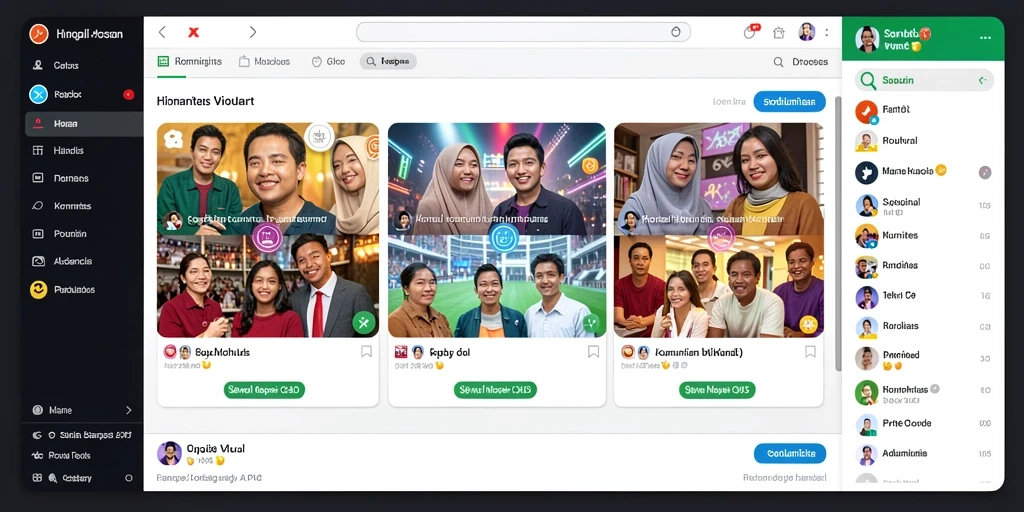The image size is (1024, 512).
Task: Click the loen ira link
Action: [x=729, y=102]
